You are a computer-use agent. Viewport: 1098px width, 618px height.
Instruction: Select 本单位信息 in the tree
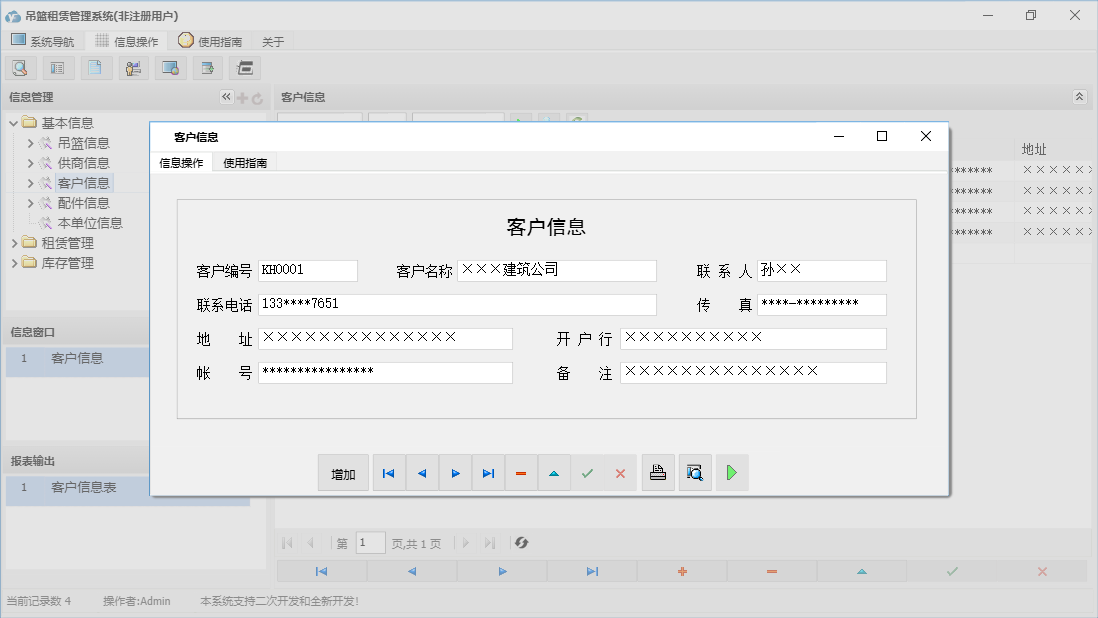click(x=90, y=223)
